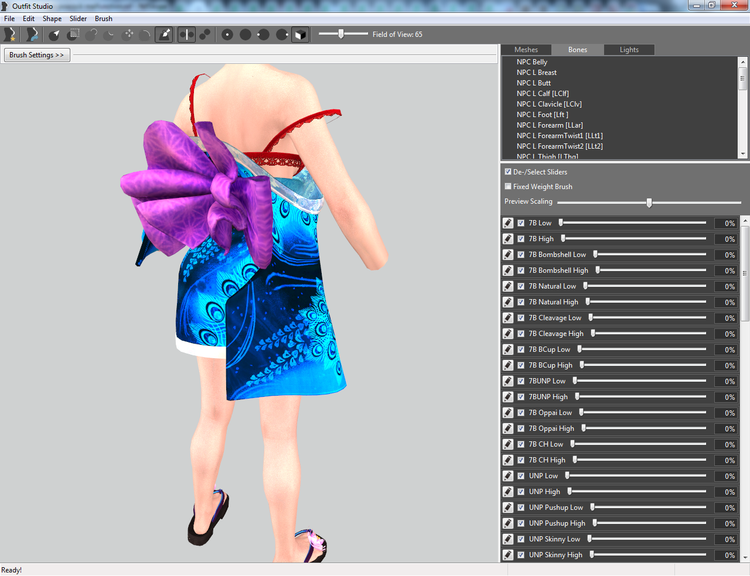Select the Bones tab
The width and height of the screenshot is (750, 576).
tap(577, 50)
